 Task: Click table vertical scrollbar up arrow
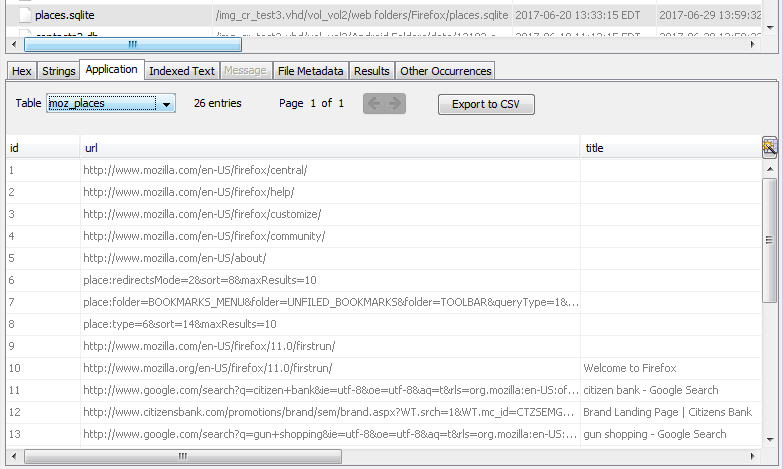[x=770, y=169]
